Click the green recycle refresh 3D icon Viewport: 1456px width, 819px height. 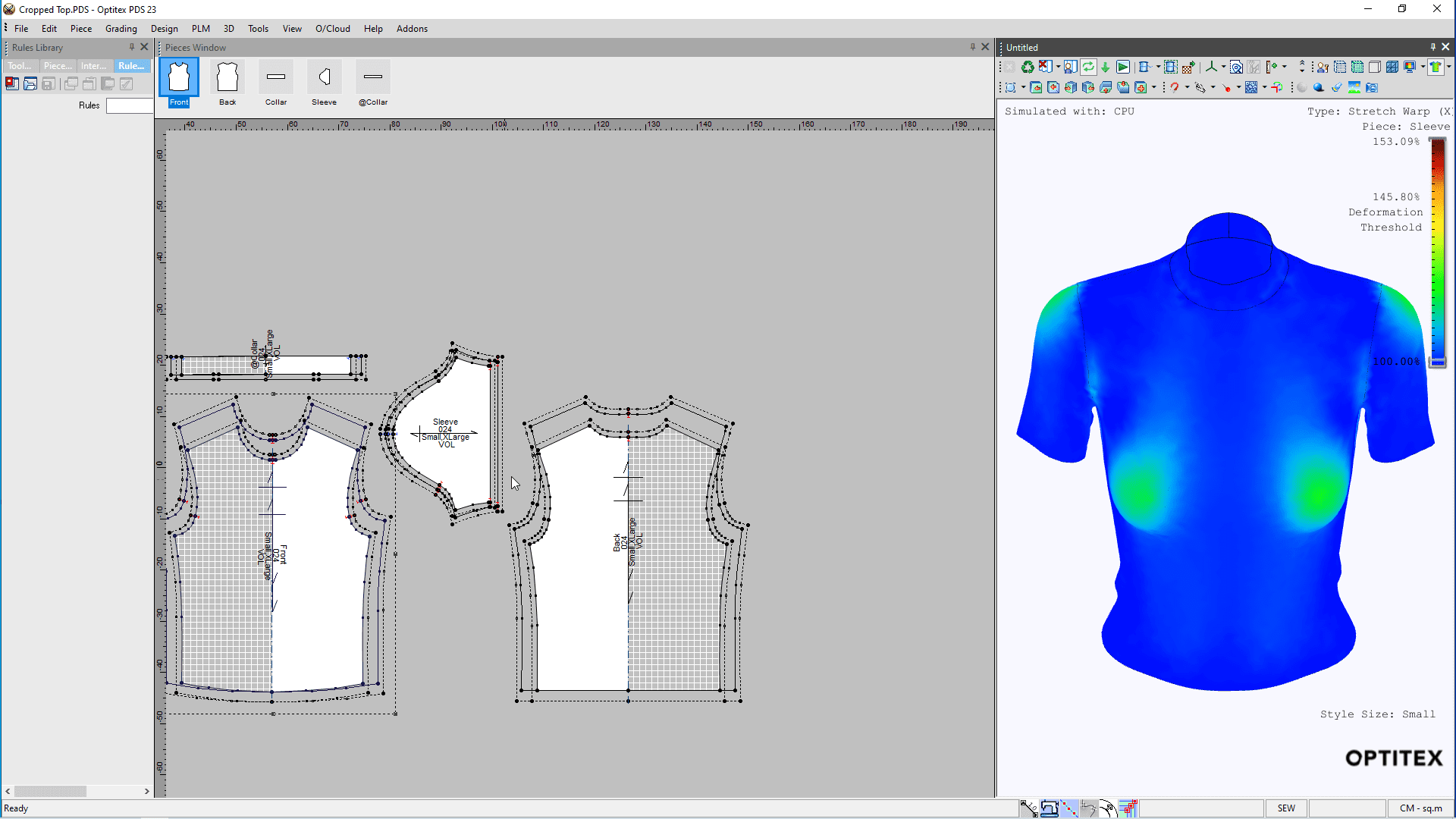pos(1028,67)
